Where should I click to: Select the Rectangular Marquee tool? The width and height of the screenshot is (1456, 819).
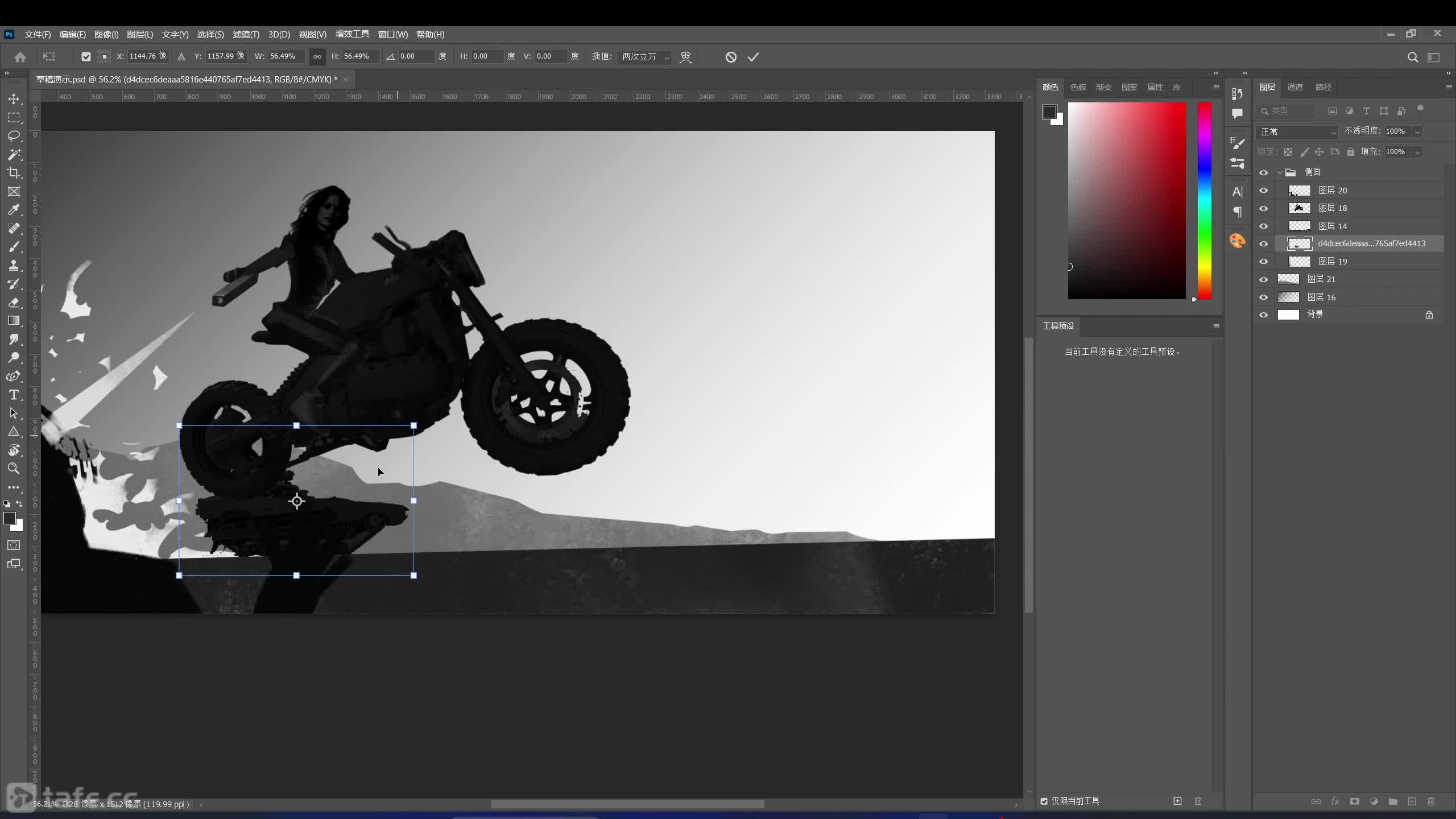click(x=14, y=118)
